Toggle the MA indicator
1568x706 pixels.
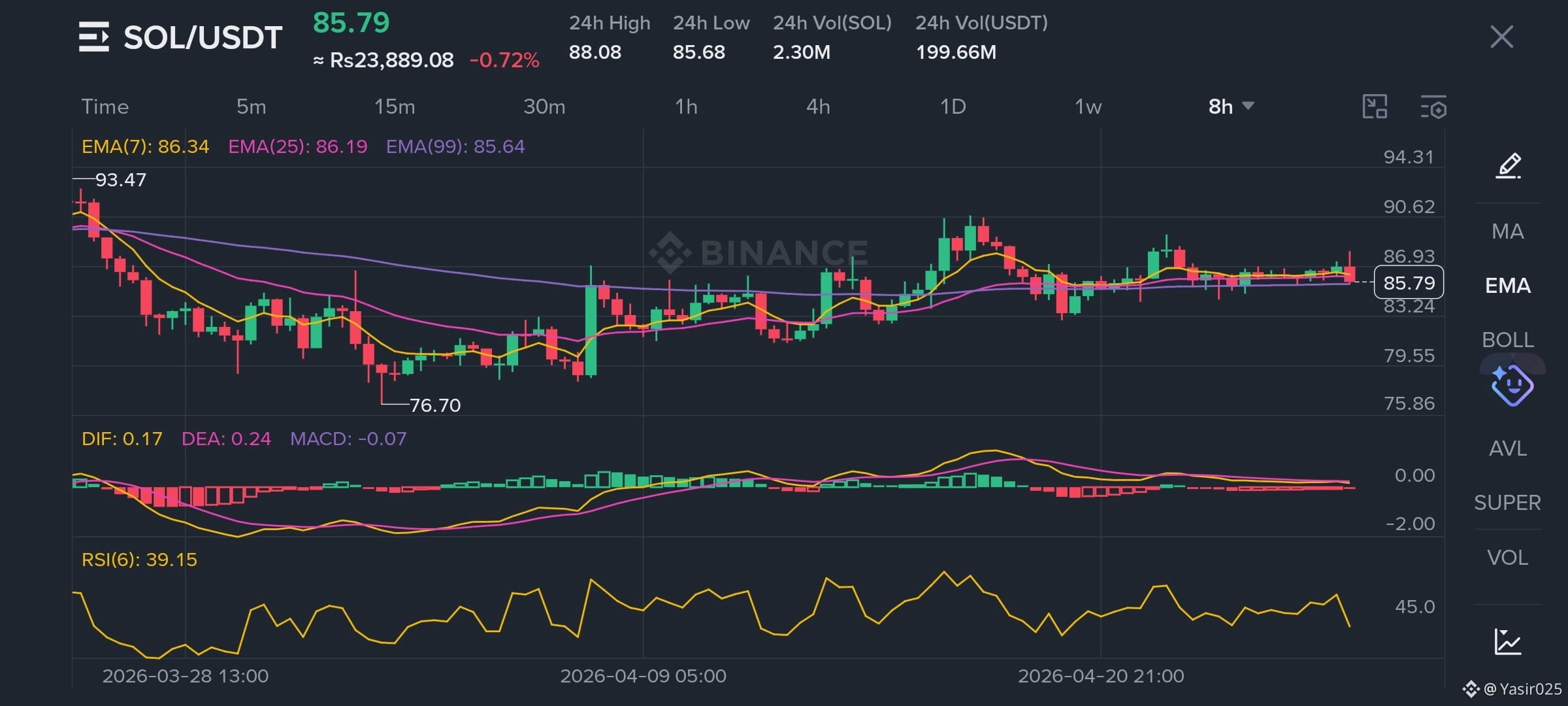(x=1508, y=231)
